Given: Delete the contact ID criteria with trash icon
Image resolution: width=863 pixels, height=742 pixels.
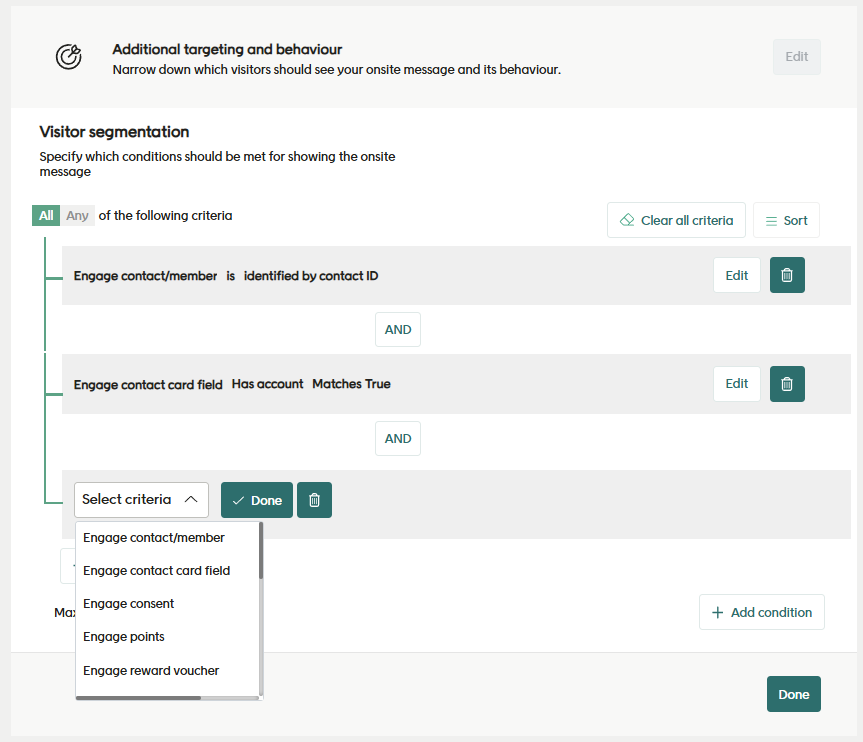Looking at the screenshot, I should point(786,275).
